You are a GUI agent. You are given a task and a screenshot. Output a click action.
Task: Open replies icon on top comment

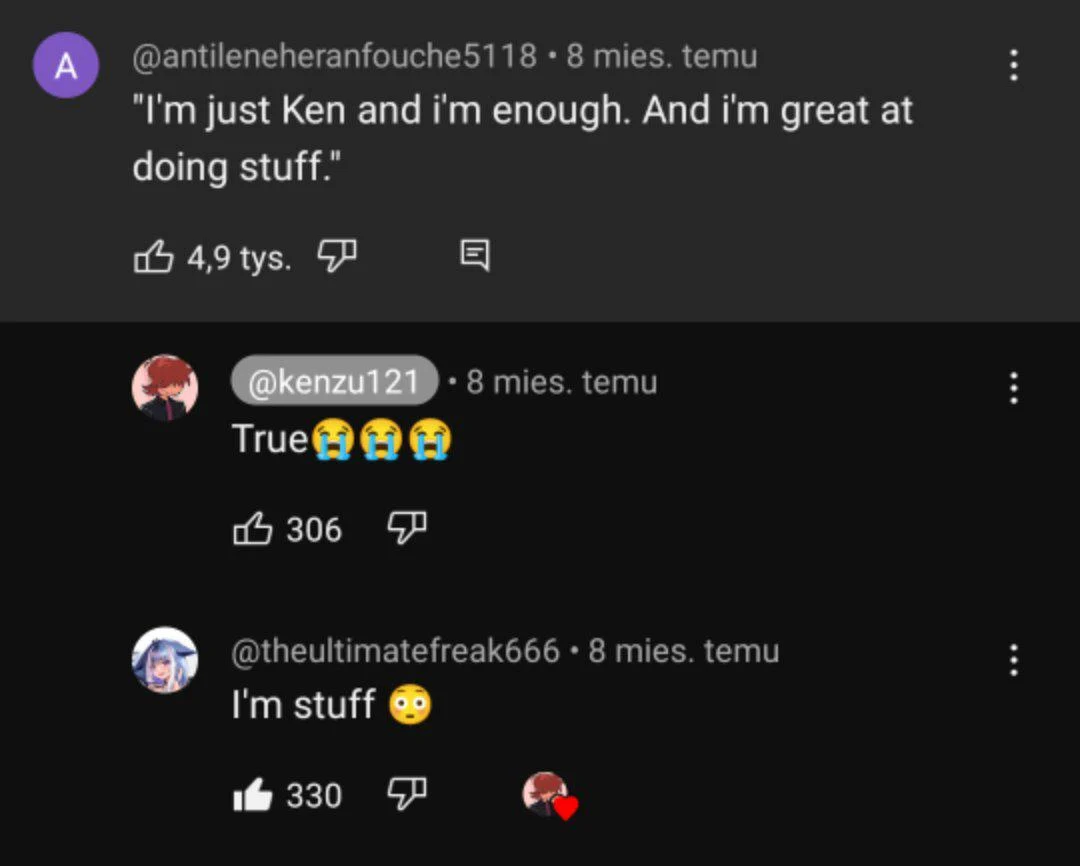(x=475, y=256)
